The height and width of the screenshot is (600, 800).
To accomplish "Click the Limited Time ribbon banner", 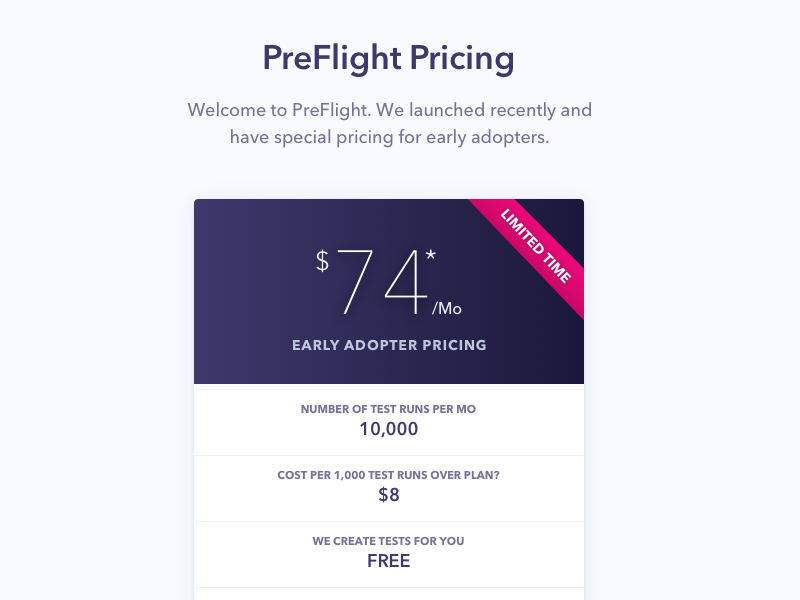I will click(x=536, y=245).
